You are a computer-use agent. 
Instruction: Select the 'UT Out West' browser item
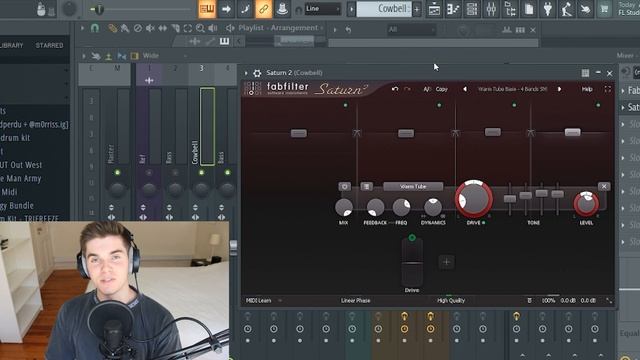(x=21, y=165)
